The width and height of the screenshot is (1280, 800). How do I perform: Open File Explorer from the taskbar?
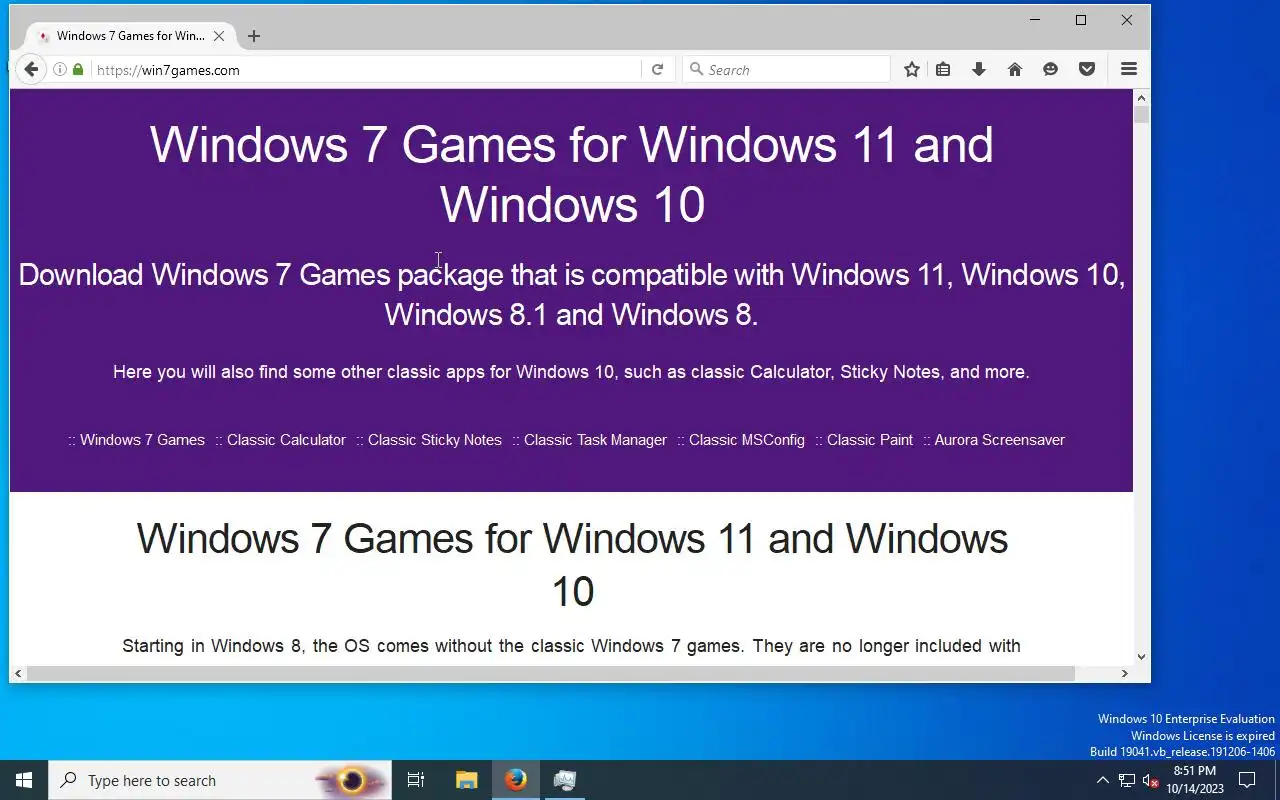click(x=466, y=780)
